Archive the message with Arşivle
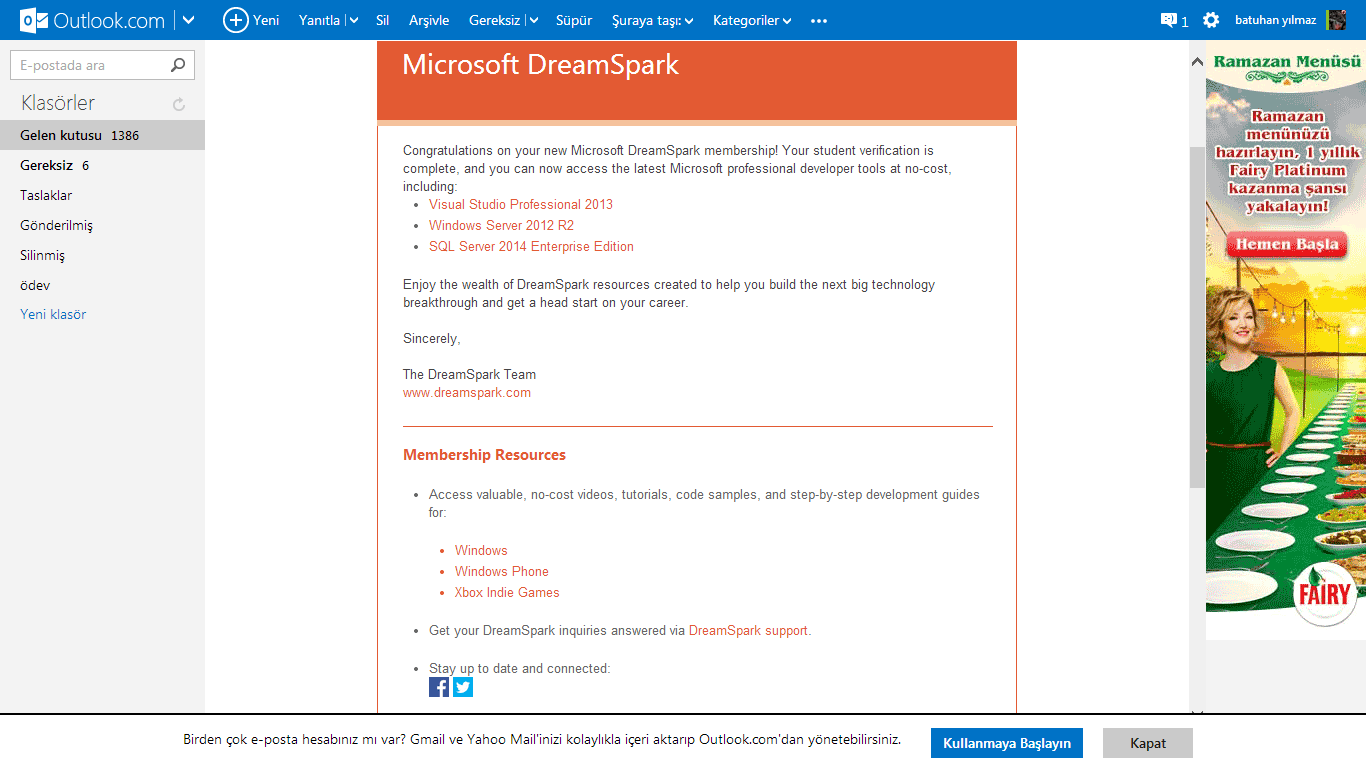Screen dimensions: 1366x768 (429, 20)
